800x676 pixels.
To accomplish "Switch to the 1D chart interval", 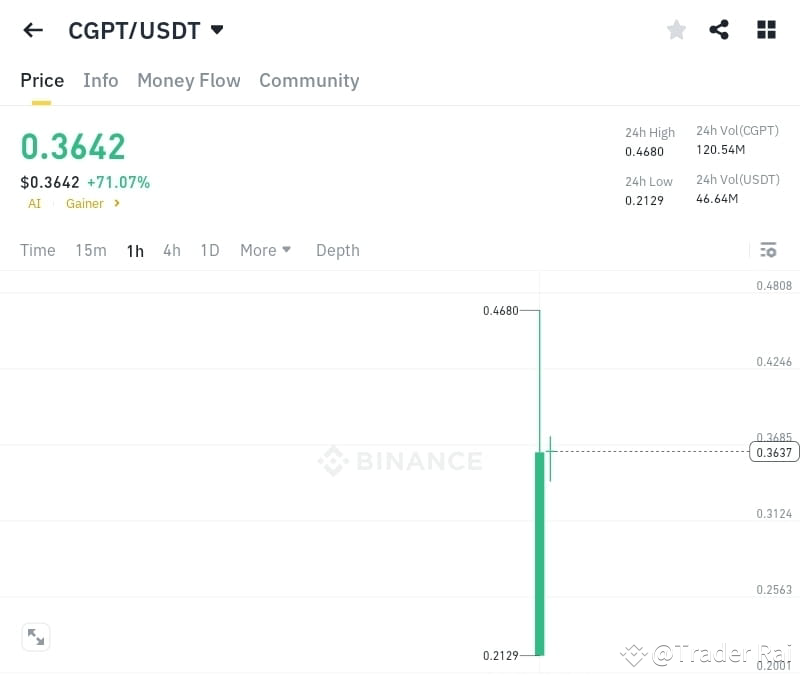I will click(209, 250).
